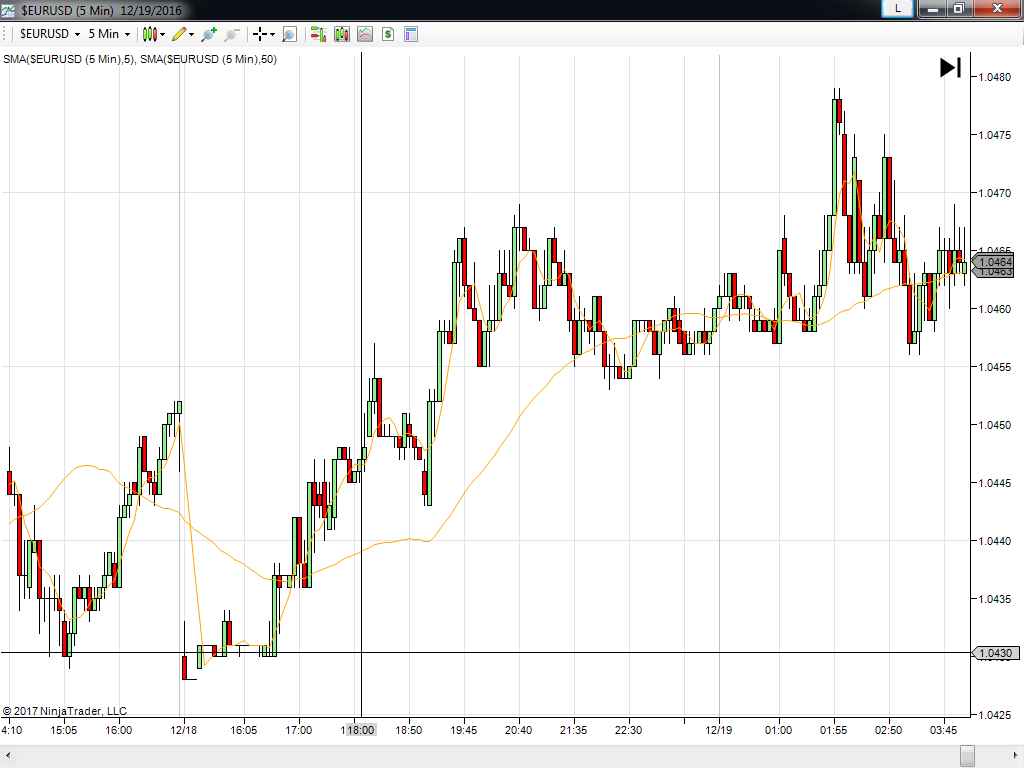This screenshot has width=1024, height=768.
Task: Expand the chart style dropdown arrow
Action: (163, 35)
